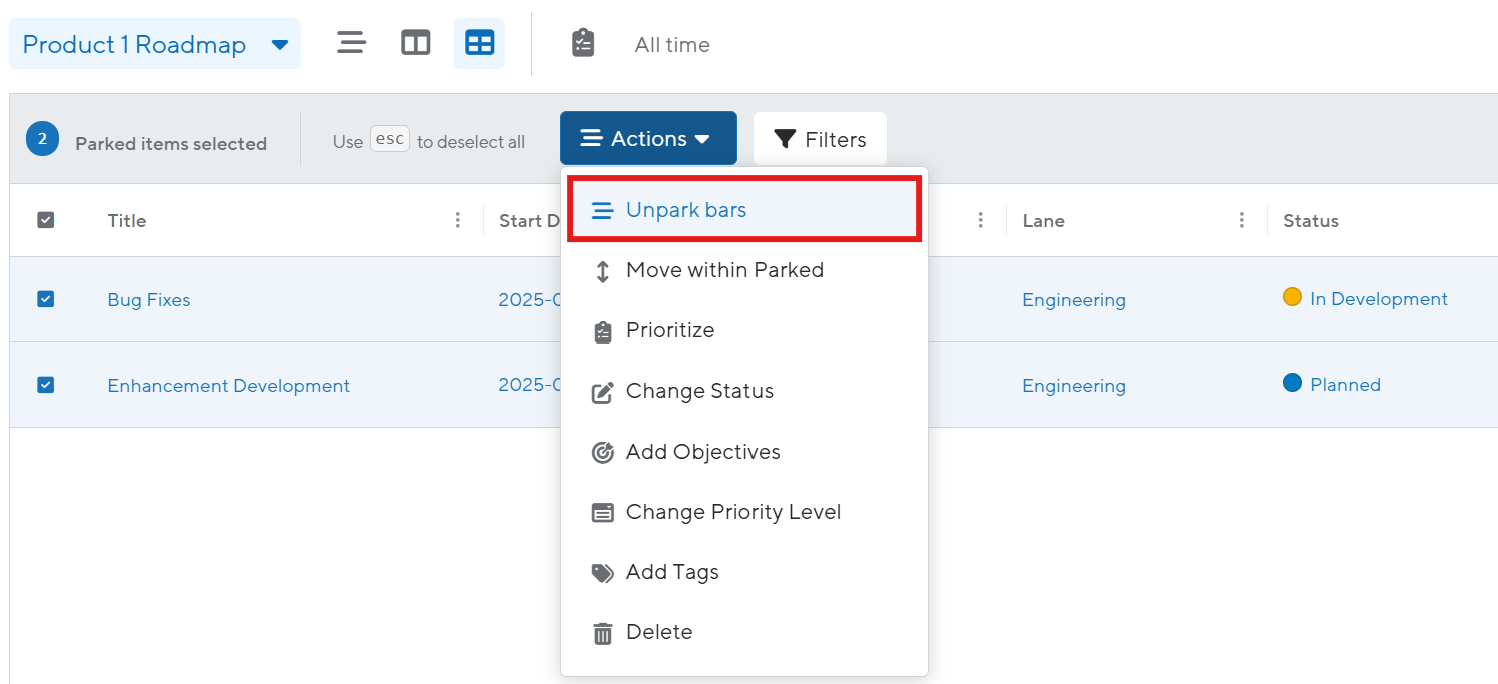This screenshot has height=684, width=1498.
Task: Click the Delete option with trash icon
Action: click(658, 632)
